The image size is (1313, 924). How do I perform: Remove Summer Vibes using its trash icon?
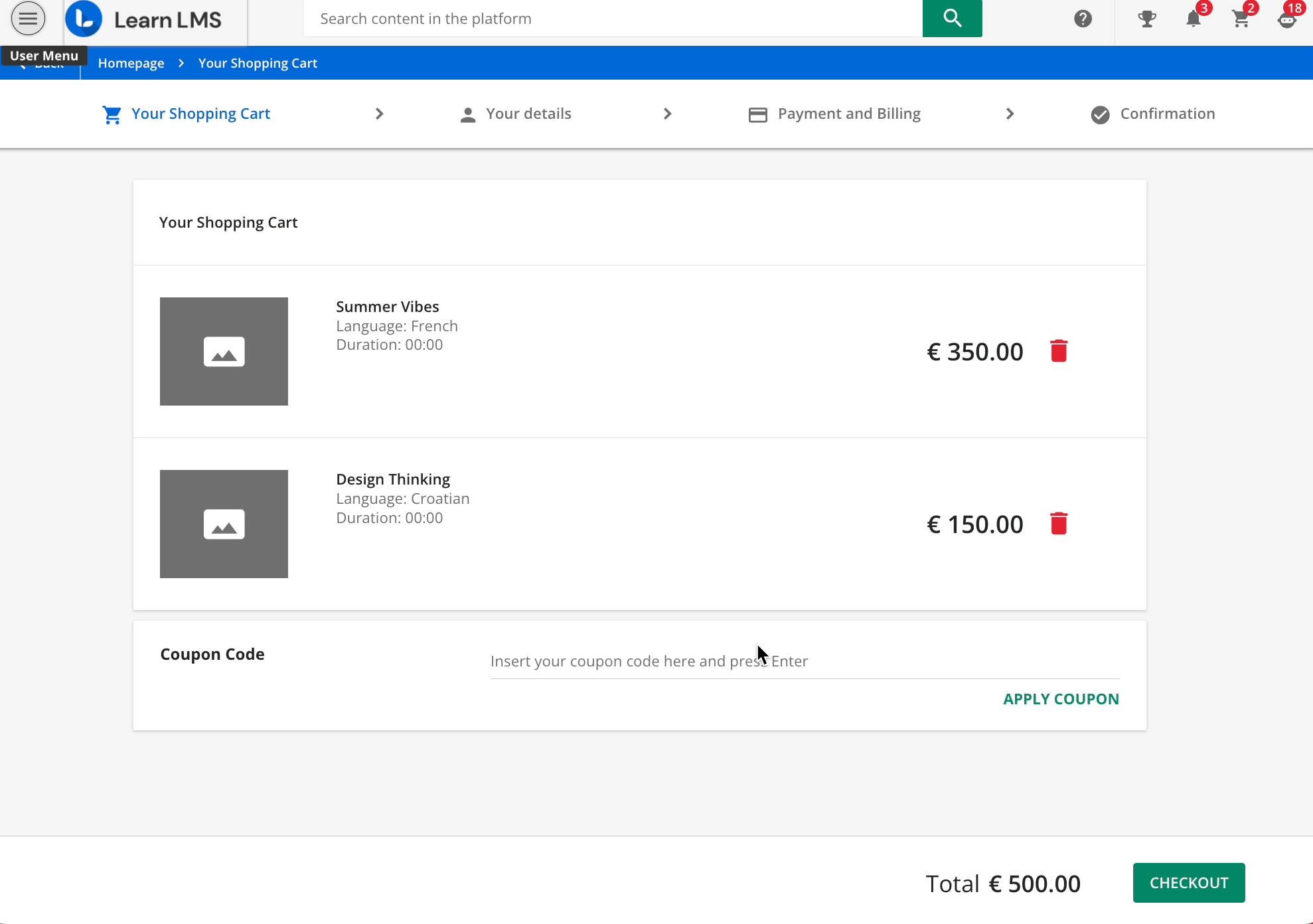(1059, 350)
